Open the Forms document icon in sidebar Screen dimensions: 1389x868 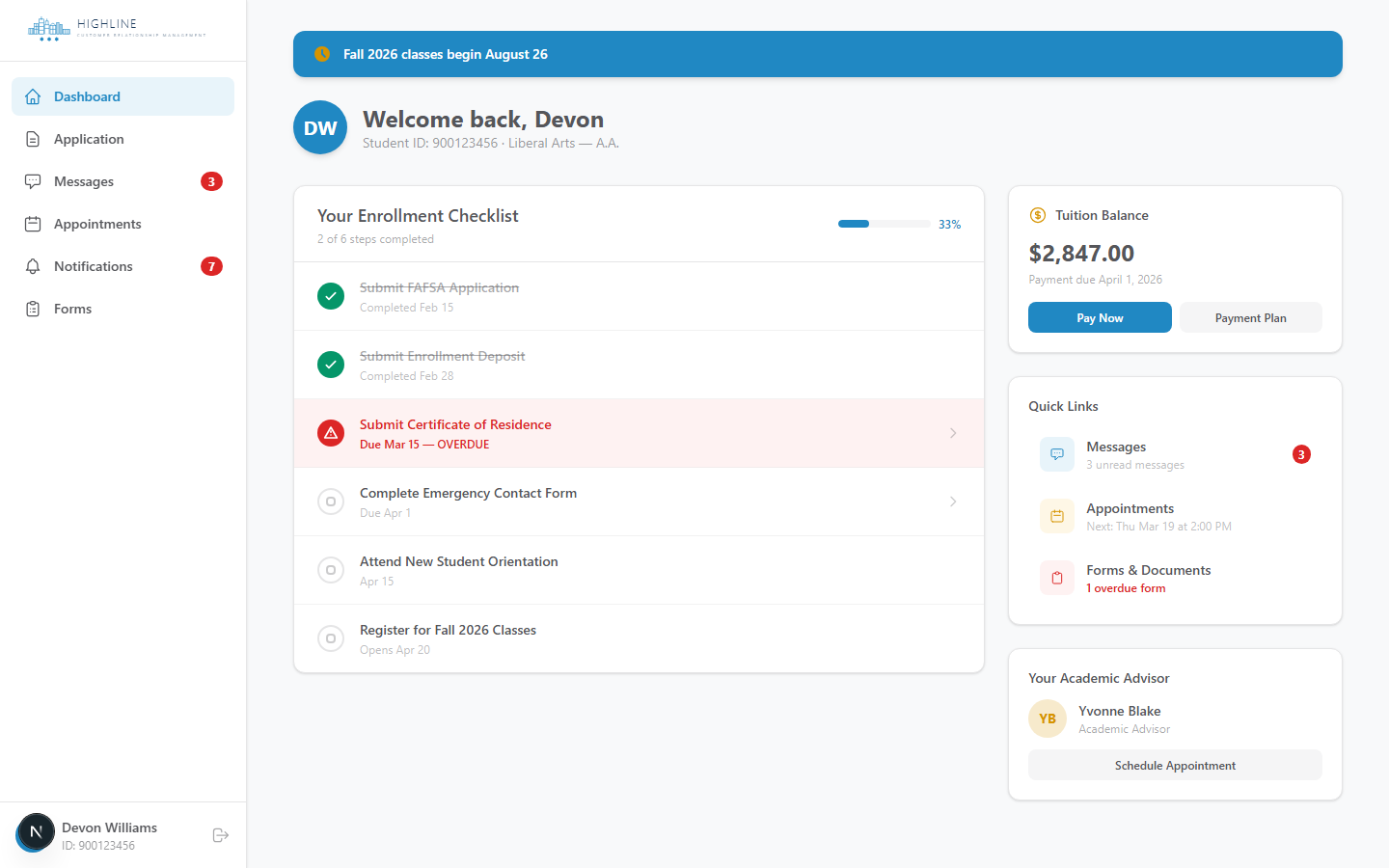[x=33, y=309]
